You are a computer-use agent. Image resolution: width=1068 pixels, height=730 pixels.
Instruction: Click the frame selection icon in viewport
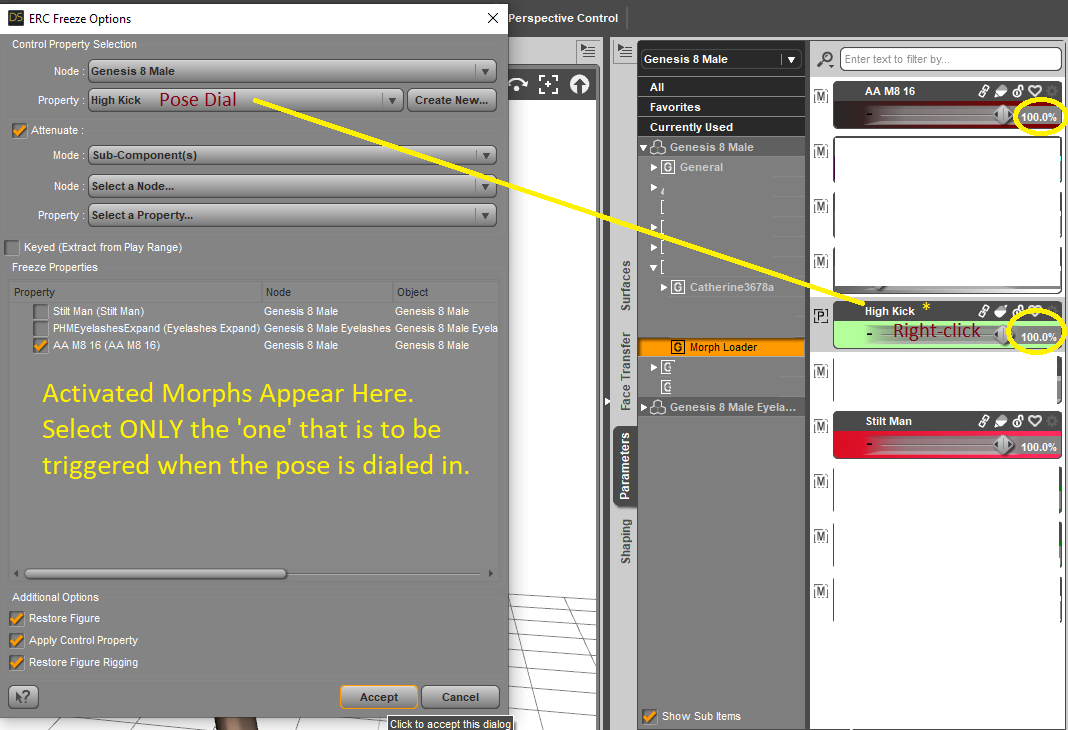[548, 84]
